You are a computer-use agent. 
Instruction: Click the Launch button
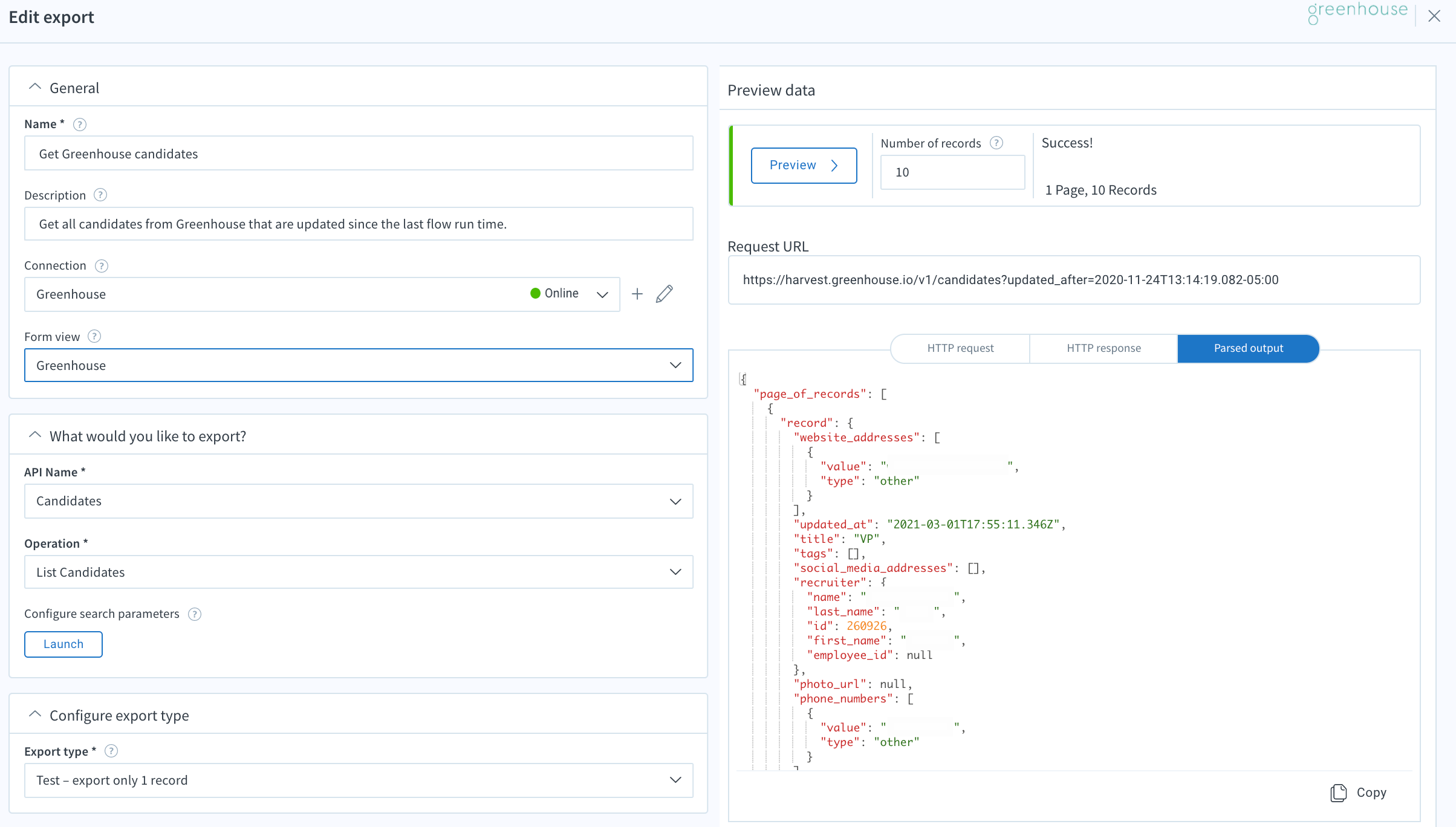click(x=63, y=644)
